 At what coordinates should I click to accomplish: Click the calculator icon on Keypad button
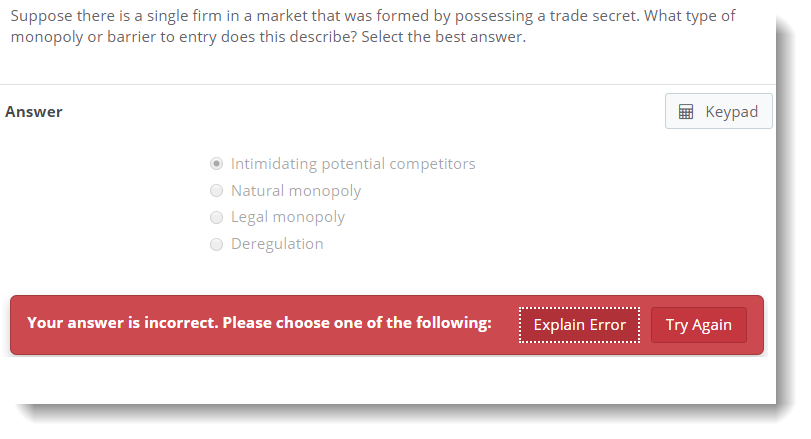686,112
